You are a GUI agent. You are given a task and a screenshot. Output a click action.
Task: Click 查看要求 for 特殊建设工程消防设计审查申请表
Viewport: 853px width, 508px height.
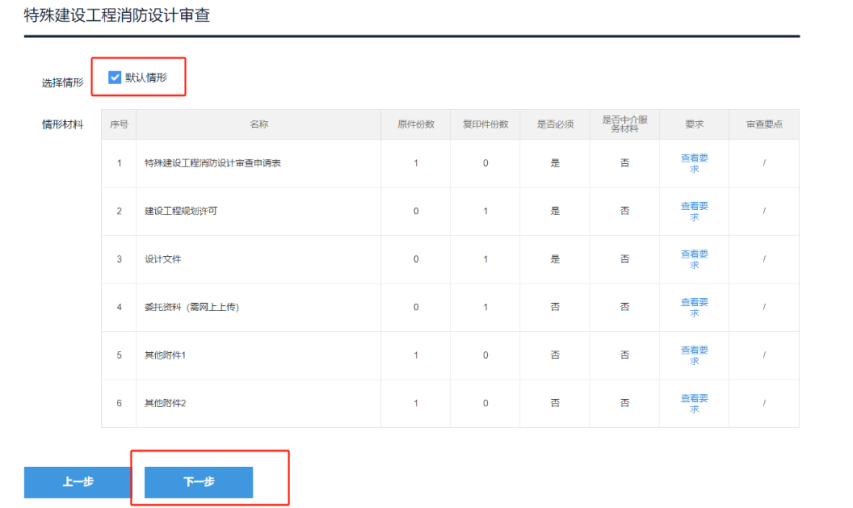click(694, 163)
